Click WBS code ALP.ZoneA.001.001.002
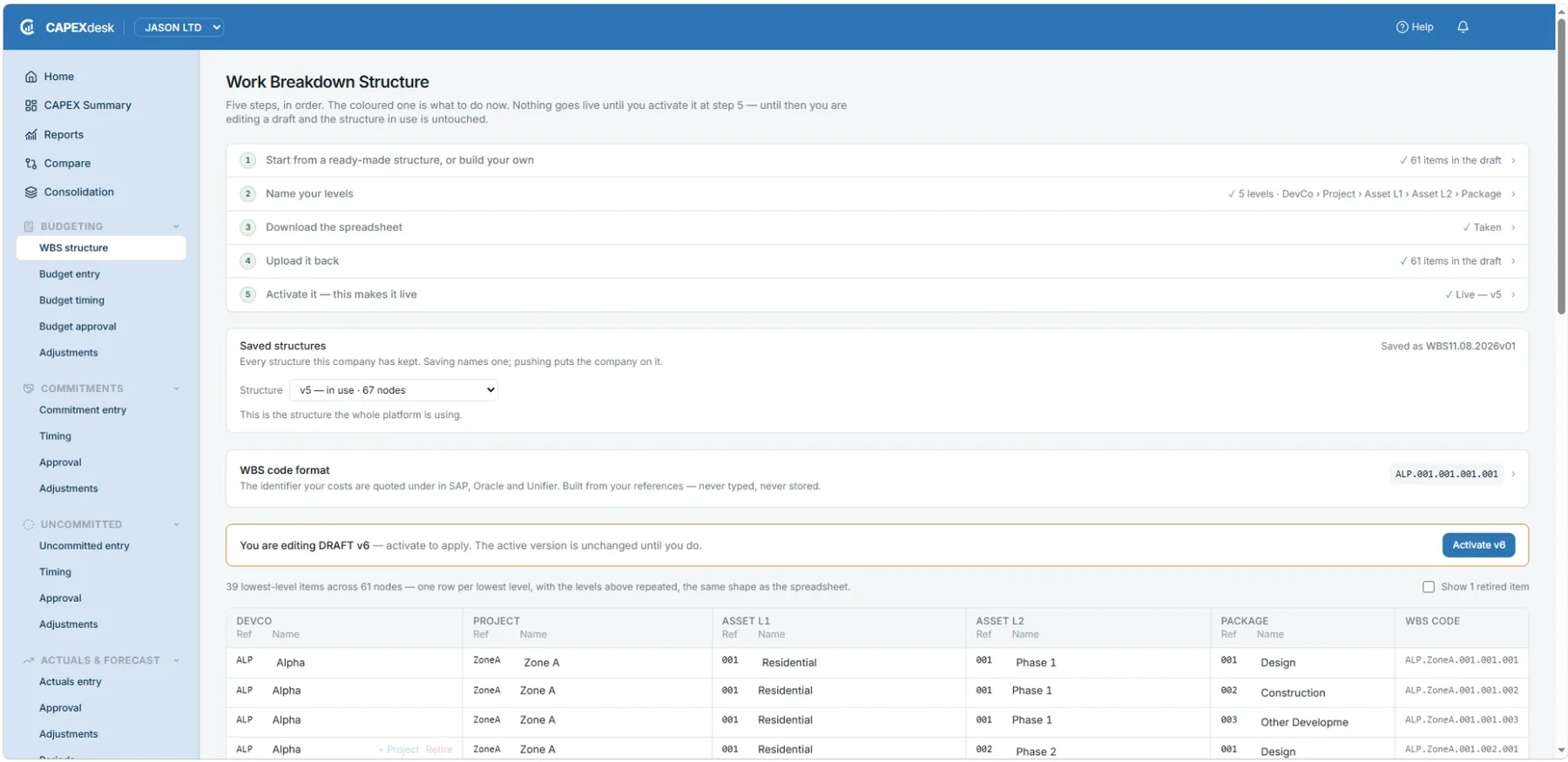Image resolution: width=1568 pixels, height=762 pixels. (x=1461, y=691)
